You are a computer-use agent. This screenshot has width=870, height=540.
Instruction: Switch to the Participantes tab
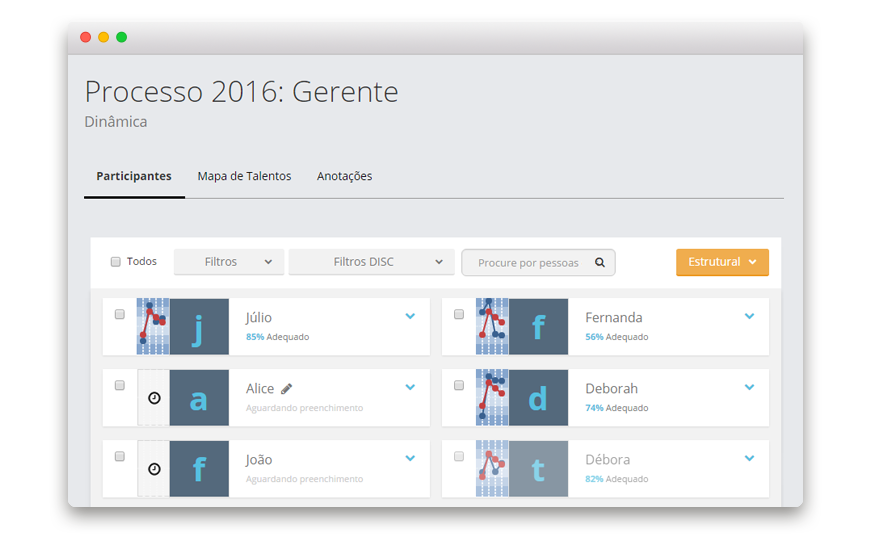pos(134,176)
